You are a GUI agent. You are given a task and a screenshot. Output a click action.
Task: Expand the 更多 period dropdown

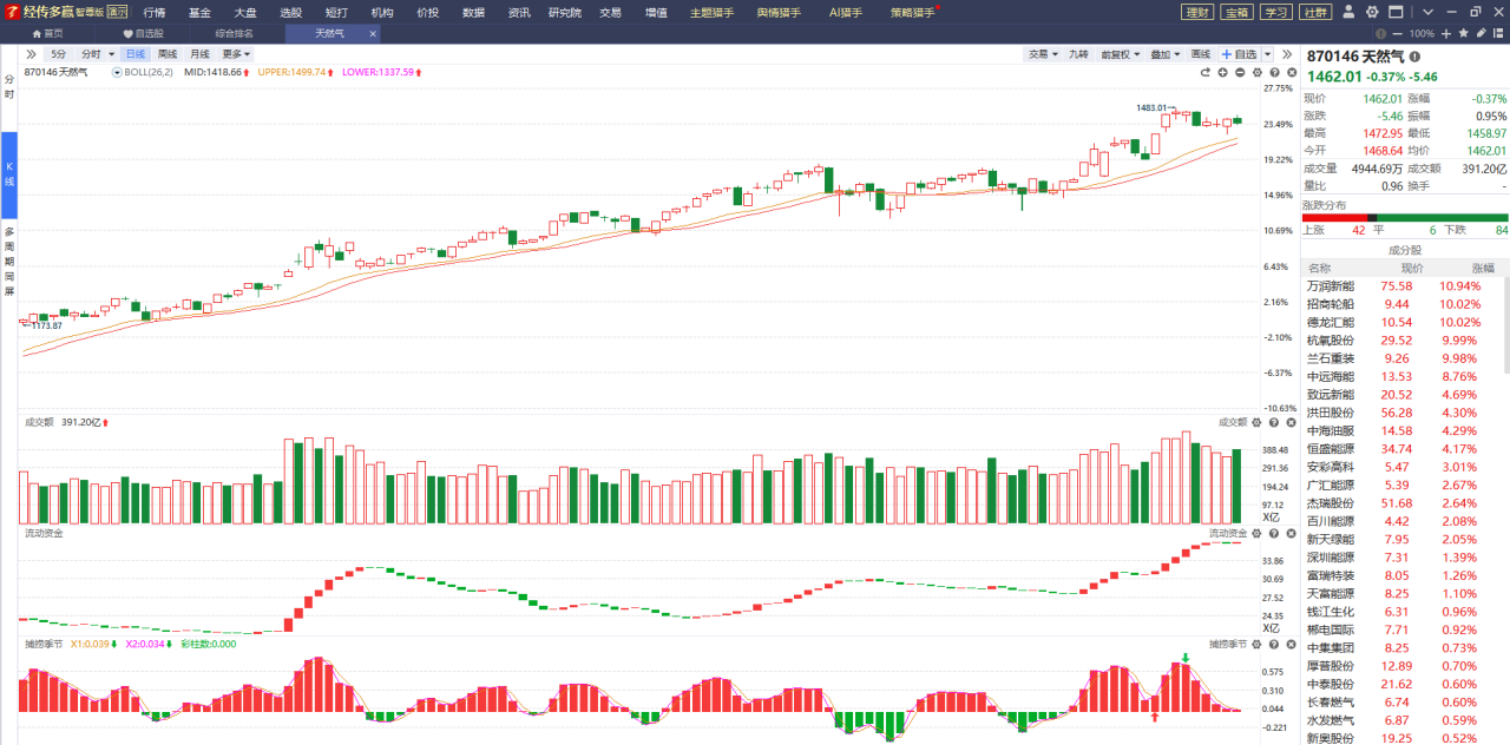tap(236, 54)
